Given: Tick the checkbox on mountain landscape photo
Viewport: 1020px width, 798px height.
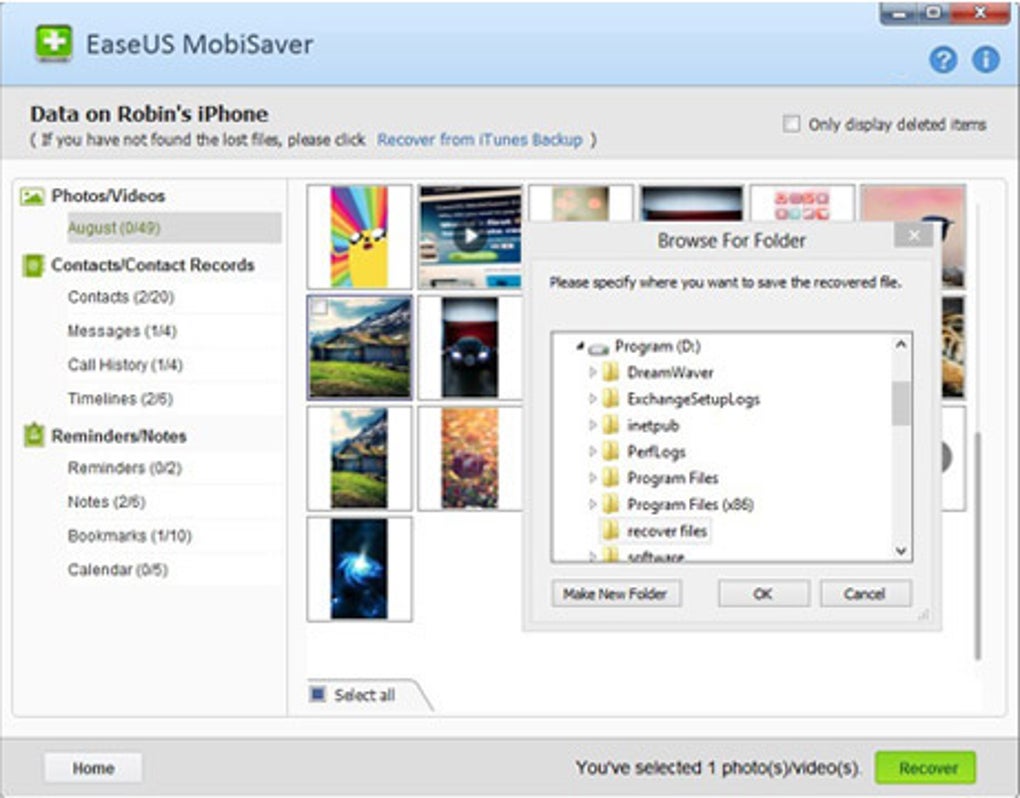Looking at the screenshot, I should (x=319, y=307).
